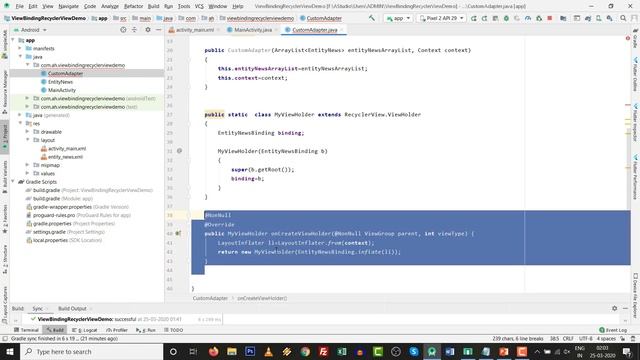The width and height of the screenshot is (640, 360).
Task: Open VLC from the taskbar
Action: [269, 351]
